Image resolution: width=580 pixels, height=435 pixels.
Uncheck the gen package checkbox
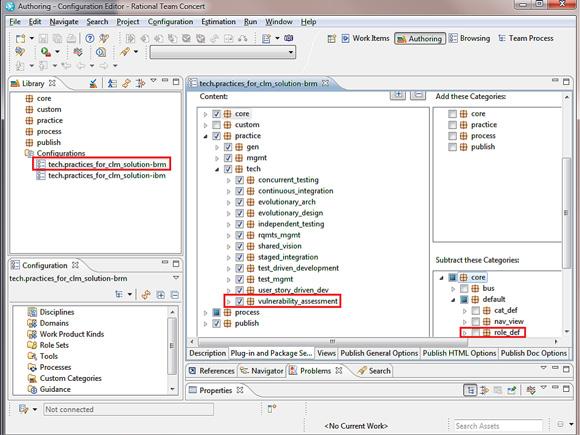228,147
